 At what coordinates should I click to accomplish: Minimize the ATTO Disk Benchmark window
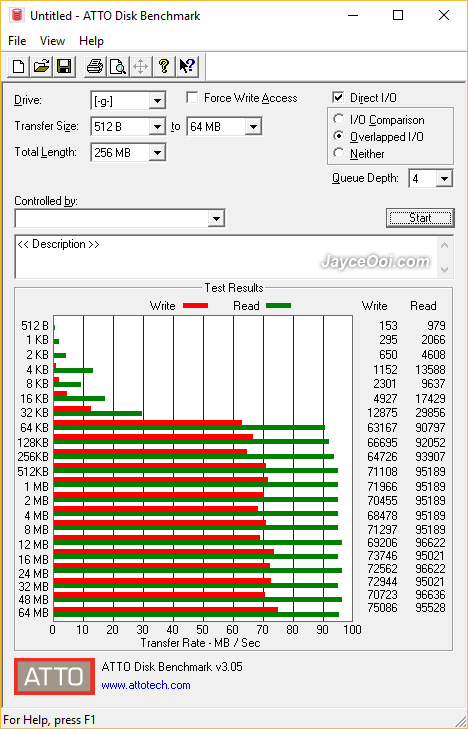353,15
